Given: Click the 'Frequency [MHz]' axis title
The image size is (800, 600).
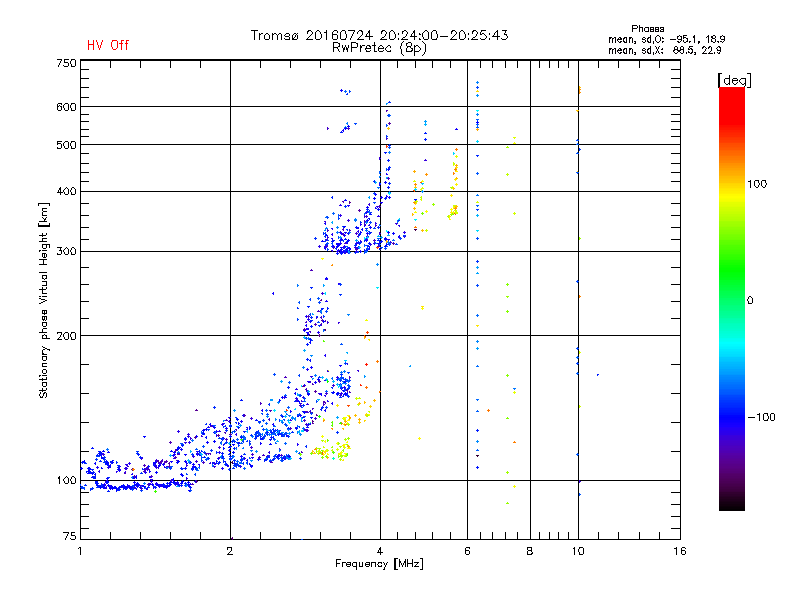Looking at the screenshot, I should (x=379, y=564).
